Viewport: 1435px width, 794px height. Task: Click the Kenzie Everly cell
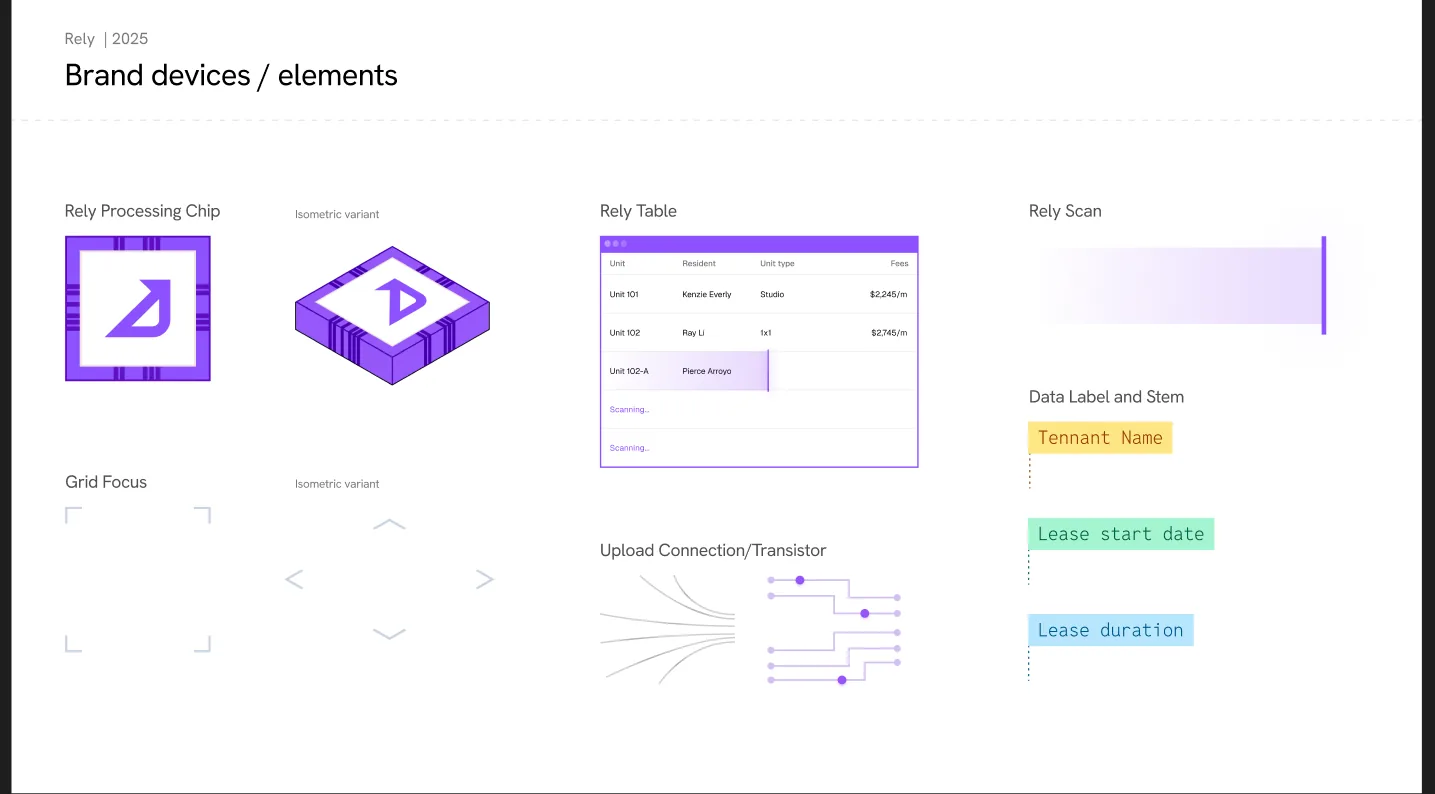point(707,295)
